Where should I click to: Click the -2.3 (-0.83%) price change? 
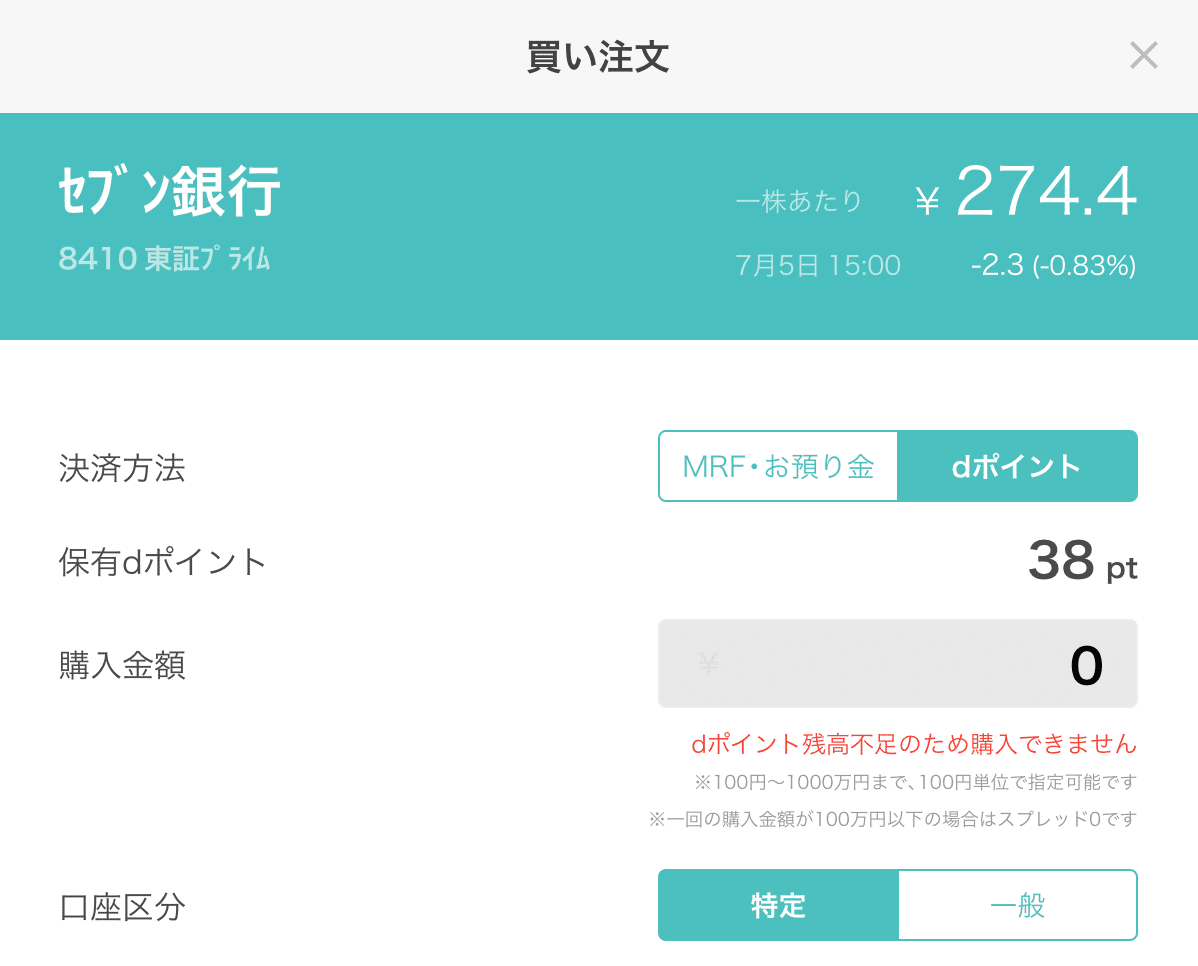[x=1052, y=265]
